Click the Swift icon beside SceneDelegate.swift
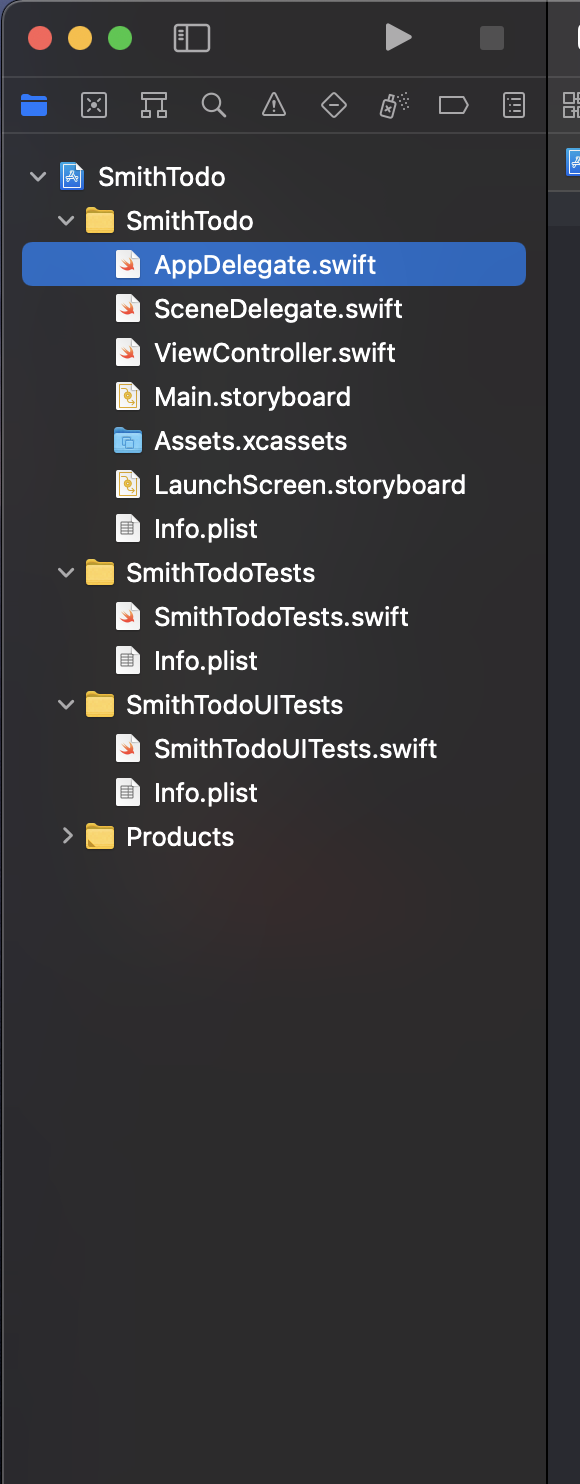The height and width of the screenshot is (1484, 580). (128, 309)
